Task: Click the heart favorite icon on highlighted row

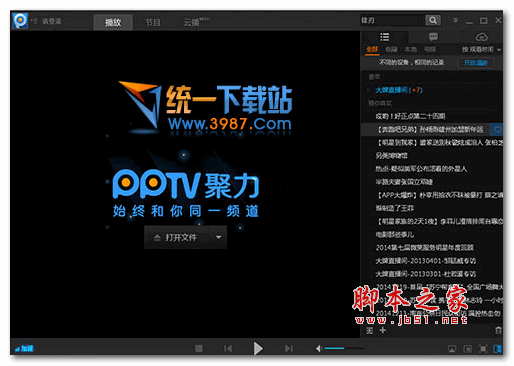Action: [497, 129]
